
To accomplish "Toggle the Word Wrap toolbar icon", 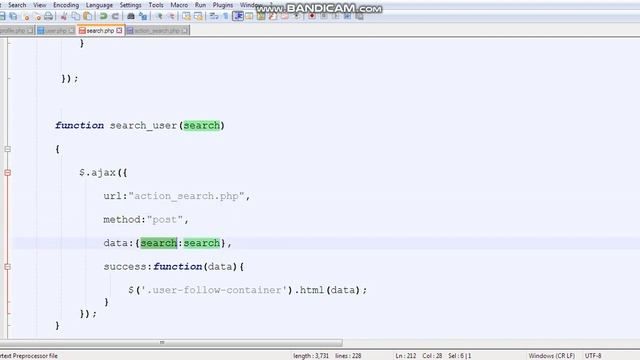I will (213, 16).
